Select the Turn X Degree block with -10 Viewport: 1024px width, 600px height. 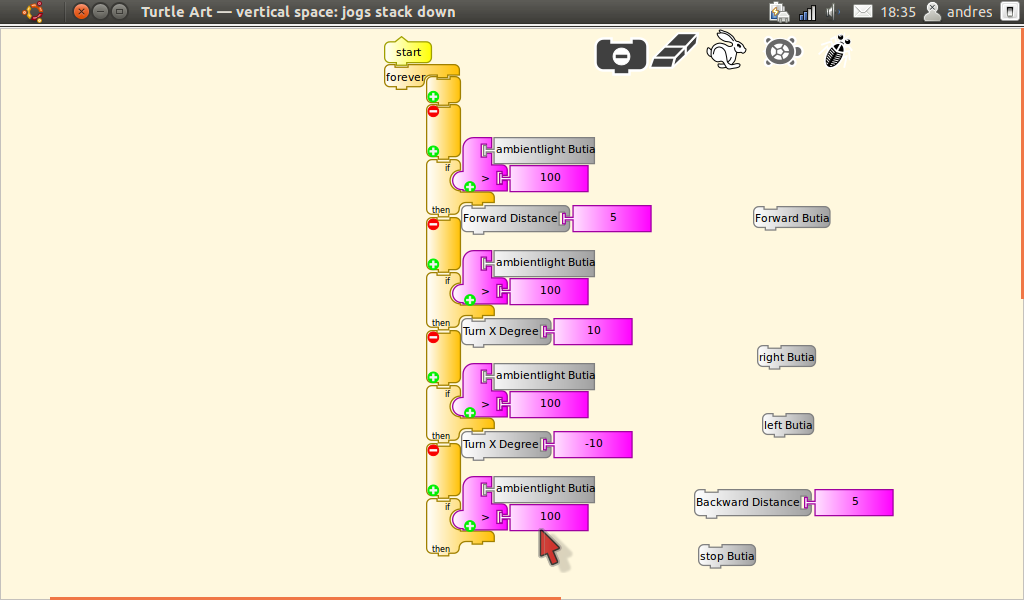pos(504,445)
